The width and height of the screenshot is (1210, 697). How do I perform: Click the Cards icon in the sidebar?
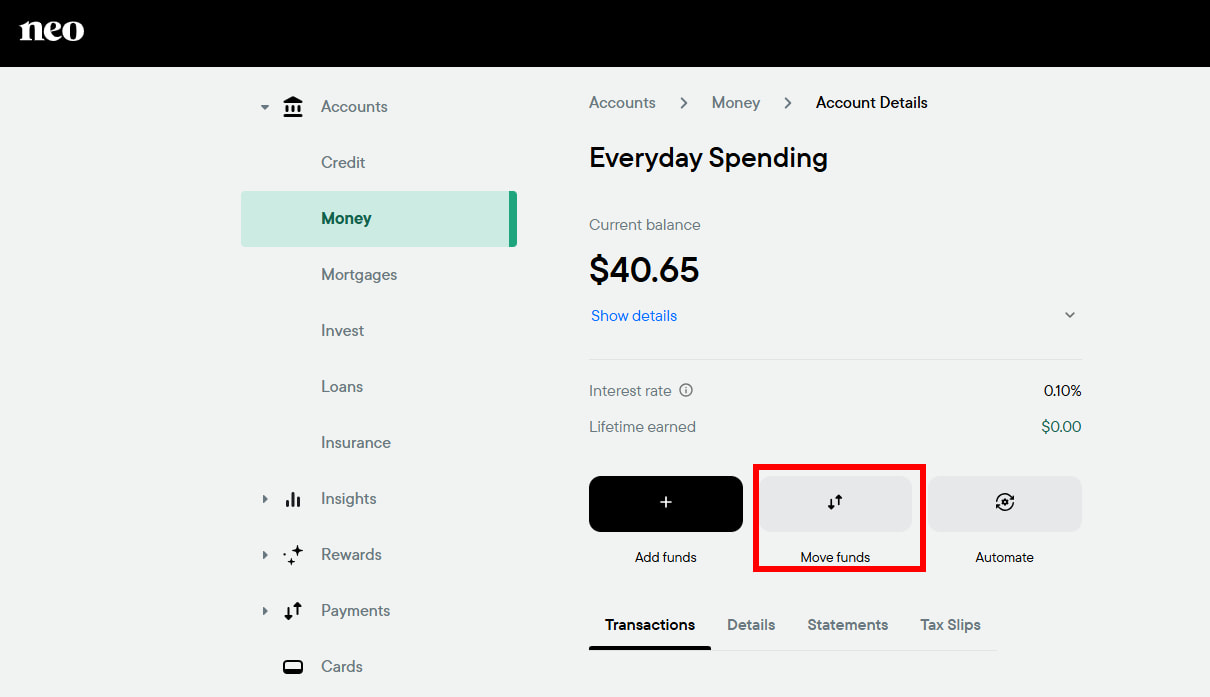click(292, 666)
